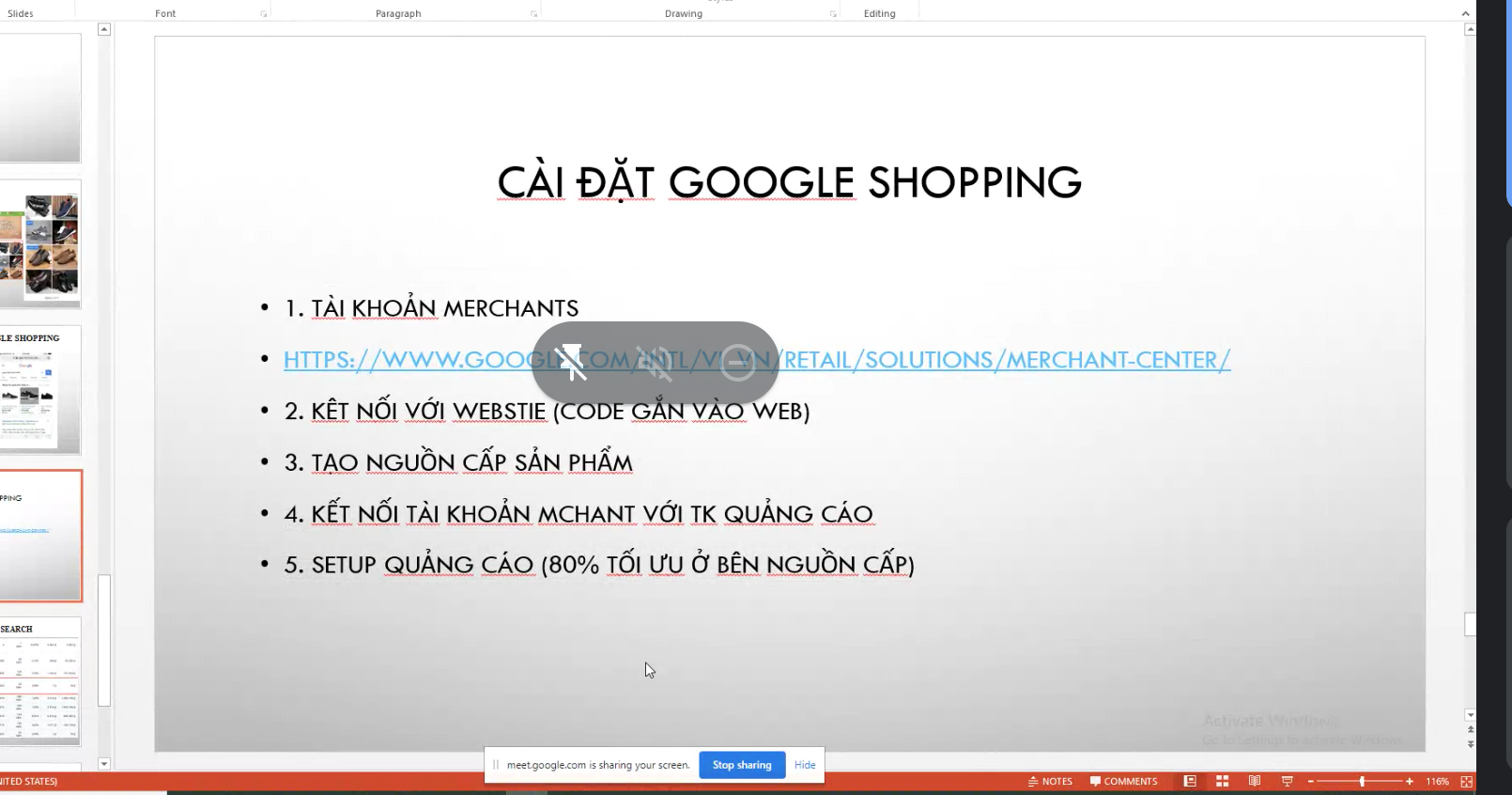
Task: Click the drag handle of the sharing notification bar
Action: (x=496, y=765)
